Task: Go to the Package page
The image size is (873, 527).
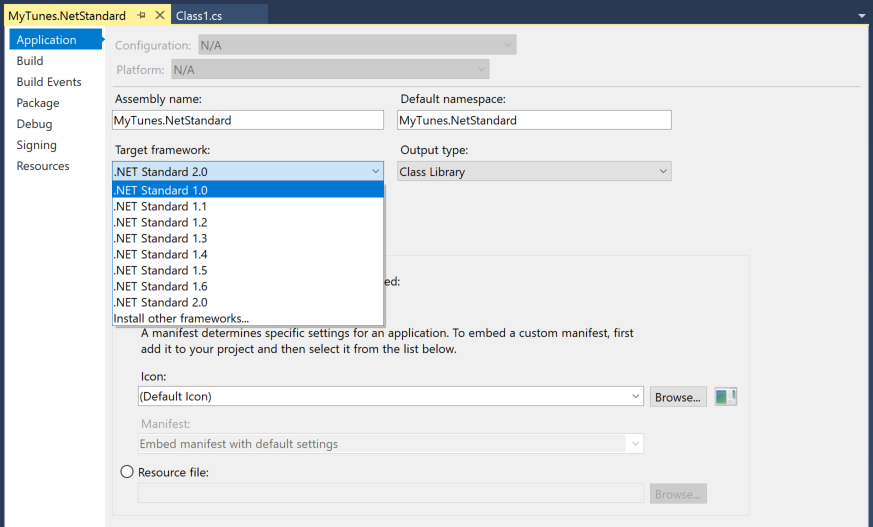Action: coord(38,103)
